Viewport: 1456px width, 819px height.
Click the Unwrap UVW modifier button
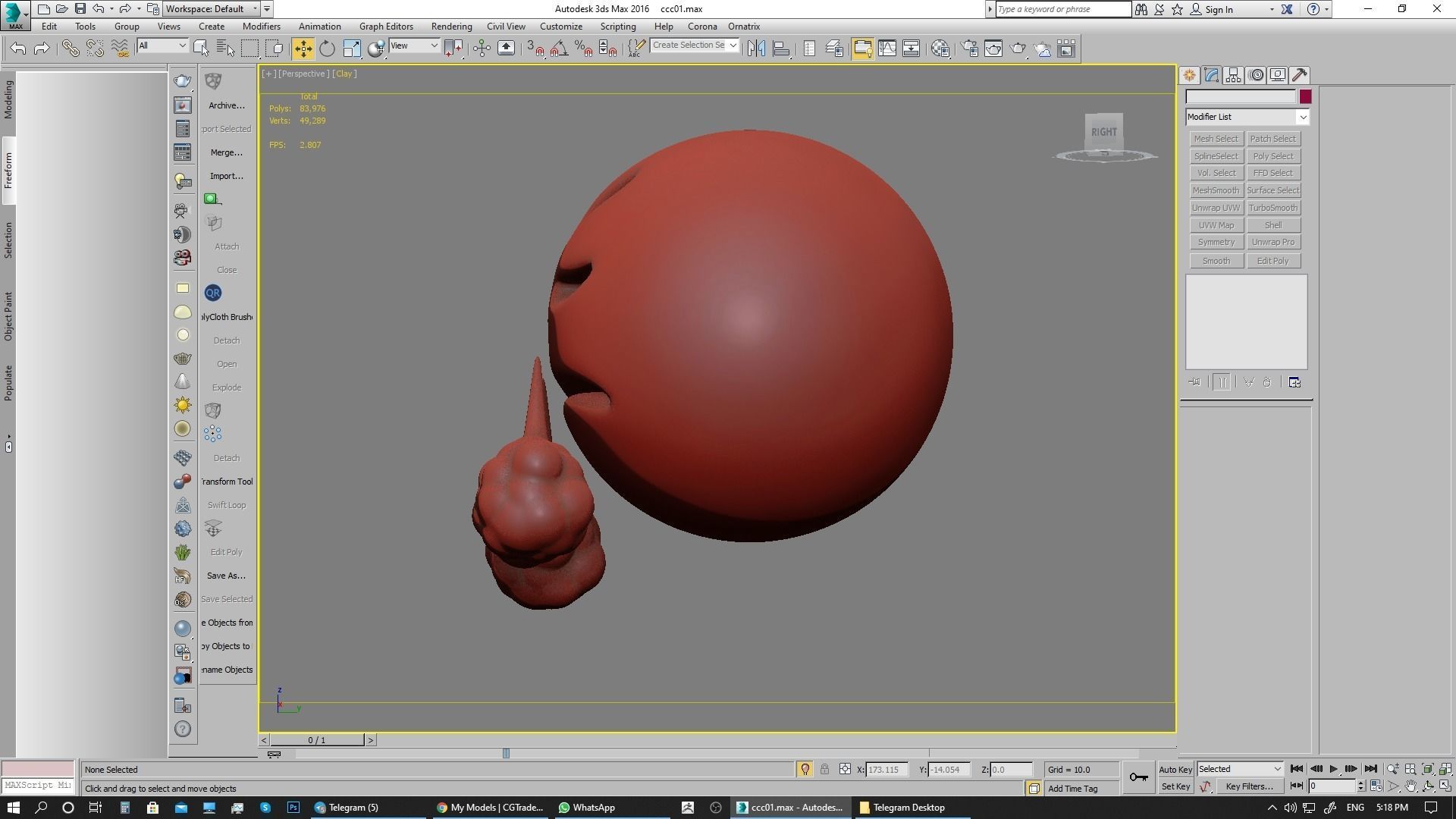tap(1216, 208)
